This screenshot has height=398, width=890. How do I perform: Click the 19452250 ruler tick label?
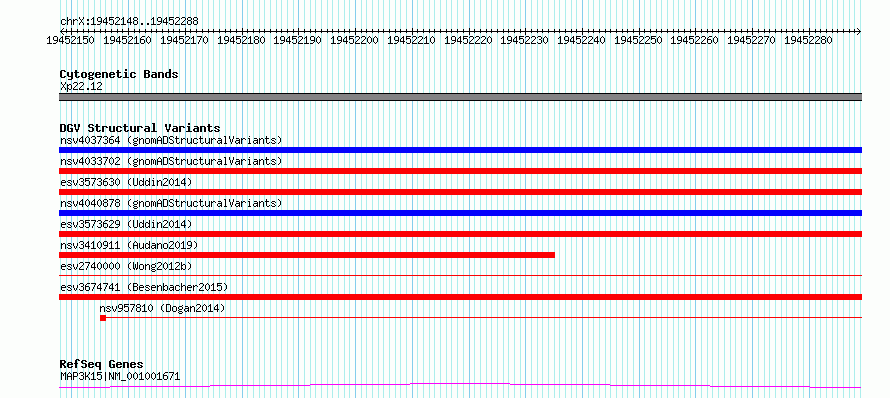pos(638,40)
